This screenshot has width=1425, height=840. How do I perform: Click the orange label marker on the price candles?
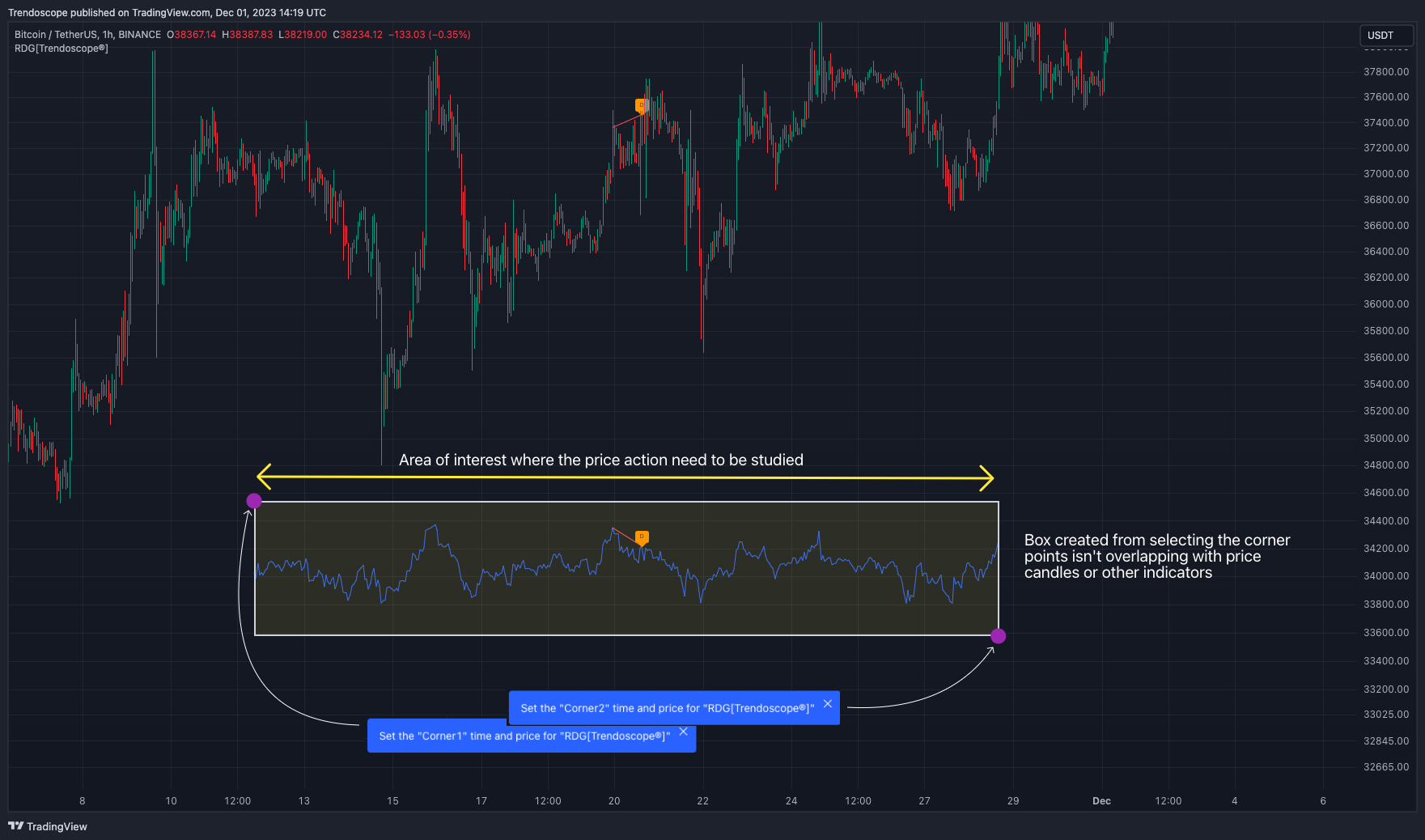(641, 105)
